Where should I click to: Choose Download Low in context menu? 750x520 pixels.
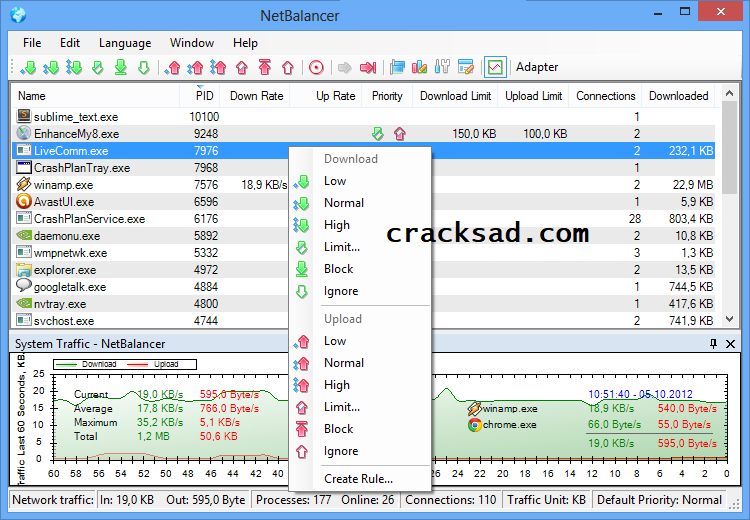pyautogui.click(x=360, y=181)
